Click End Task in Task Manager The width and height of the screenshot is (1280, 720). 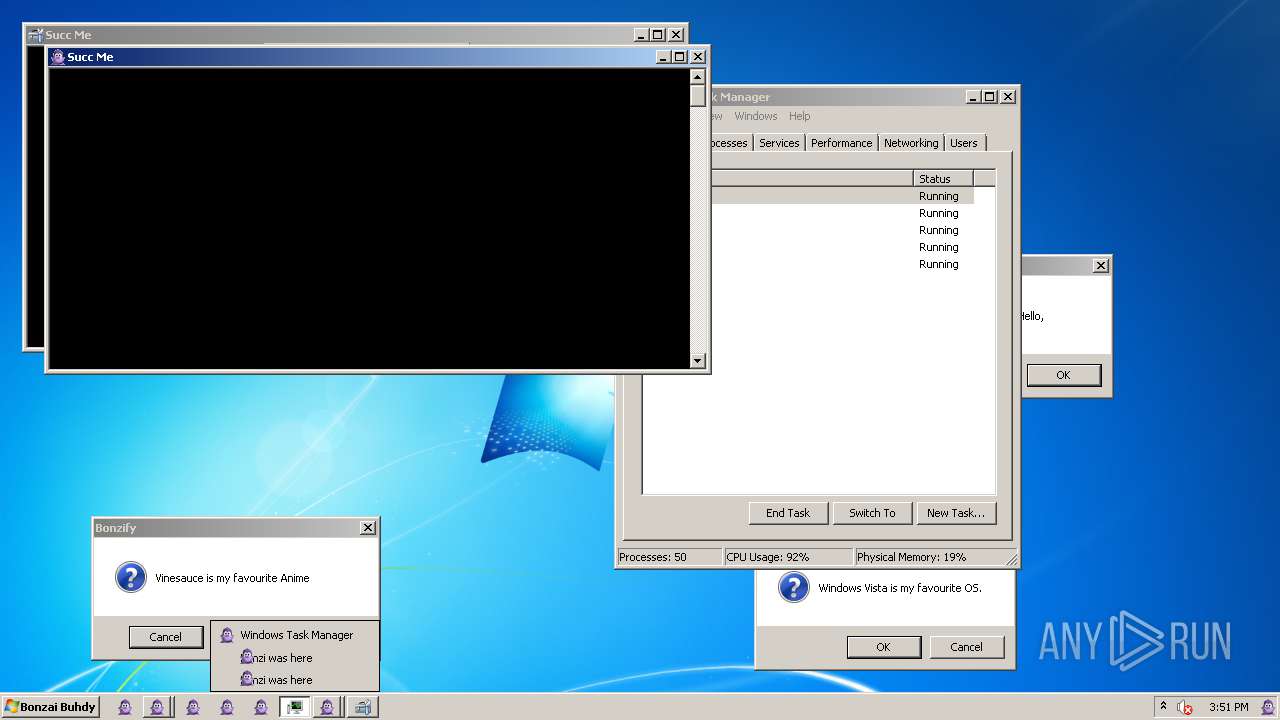(x=788, y=513)
